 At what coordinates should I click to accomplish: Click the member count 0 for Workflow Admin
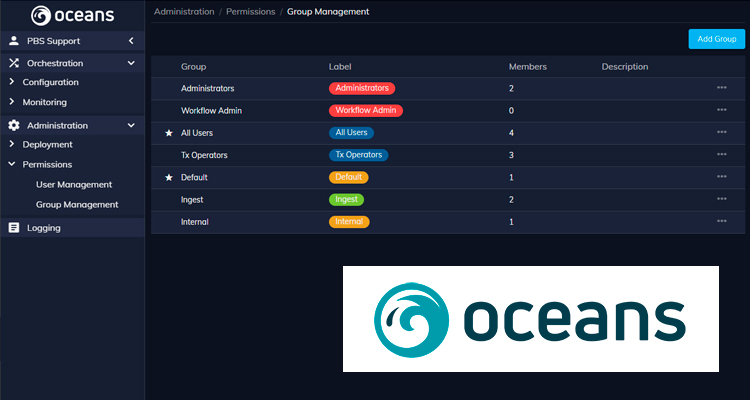tap(511, 111)
